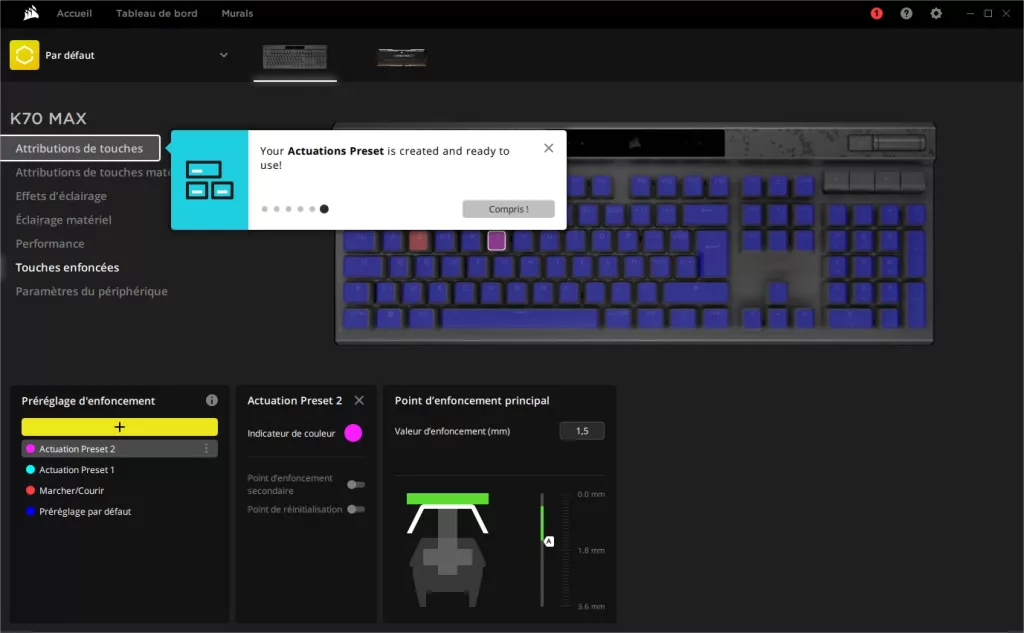
Task: Click the info icon in Préréglage d'enfoncement
Action: pyautogui.click(x=212, y=400)
